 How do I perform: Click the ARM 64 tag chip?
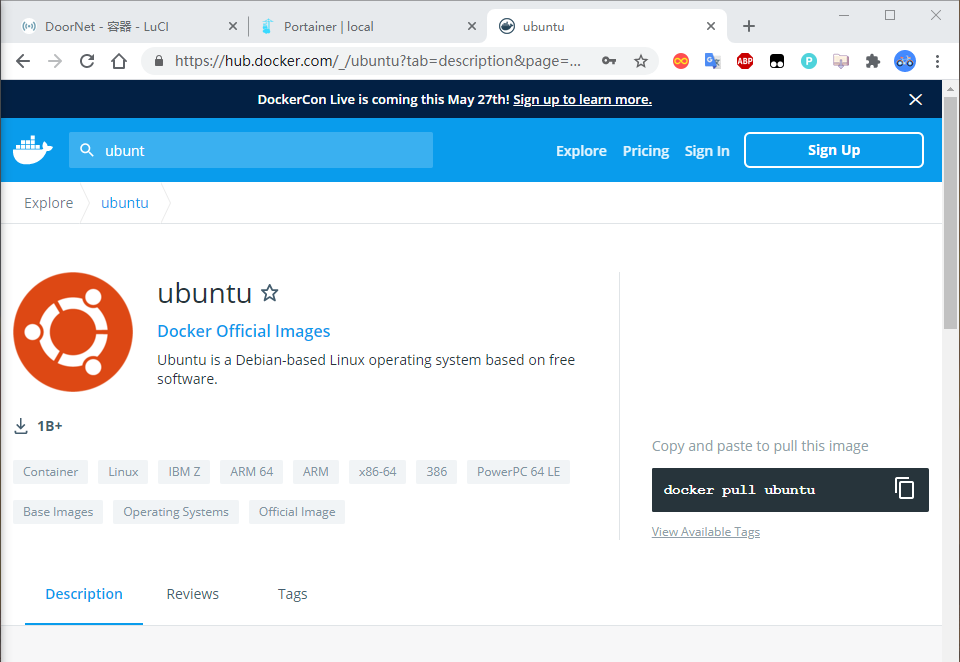pos(251,472)
